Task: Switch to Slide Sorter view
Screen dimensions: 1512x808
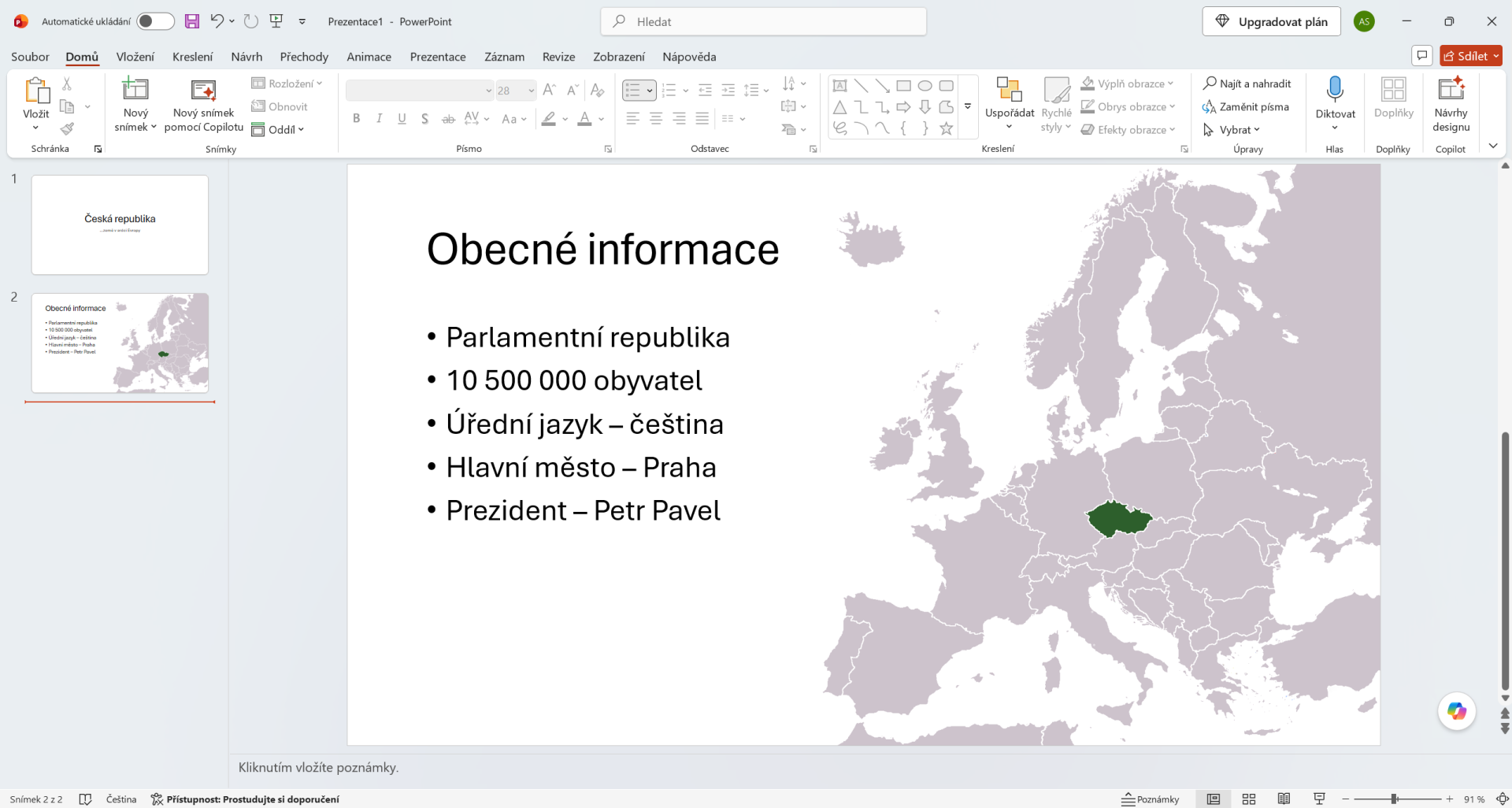Action: point(1249,799)
